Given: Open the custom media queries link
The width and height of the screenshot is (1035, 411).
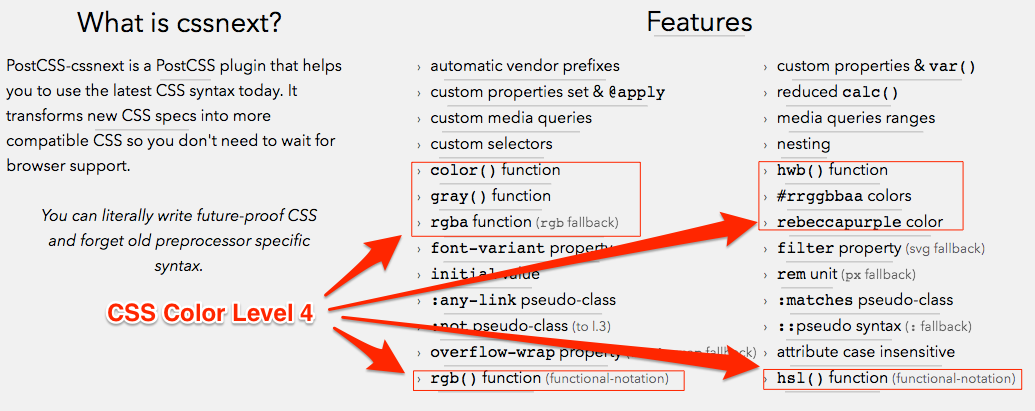Looking at the screenshot, I should tap(511, 118).
